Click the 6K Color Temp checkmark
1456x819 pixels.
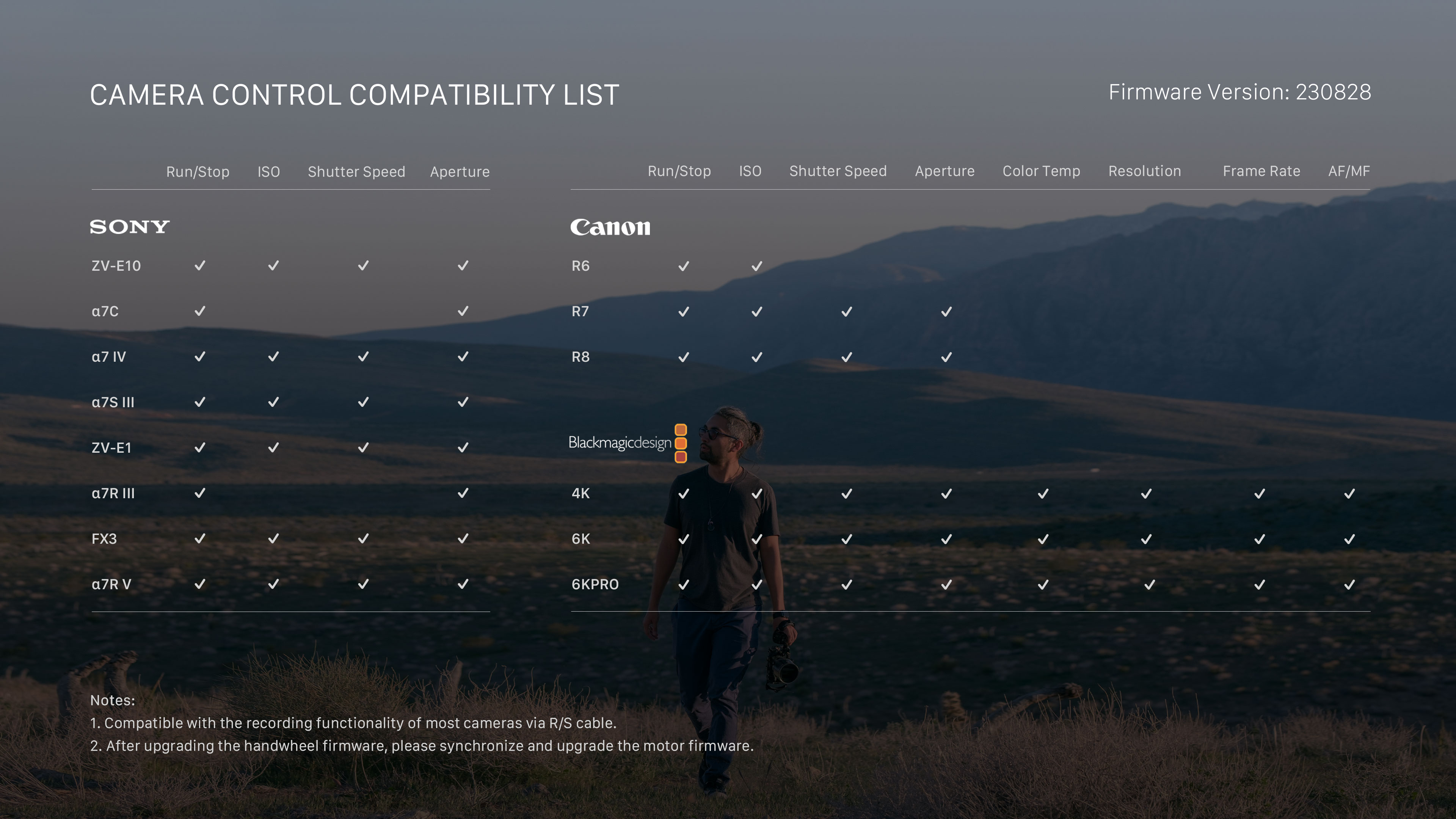coord(1043,539)
